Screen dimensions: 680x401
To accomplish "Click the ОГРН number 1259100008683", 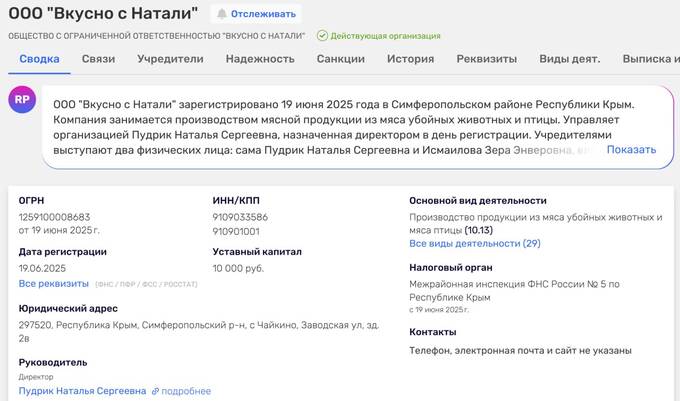I will (x=54, y=217).
